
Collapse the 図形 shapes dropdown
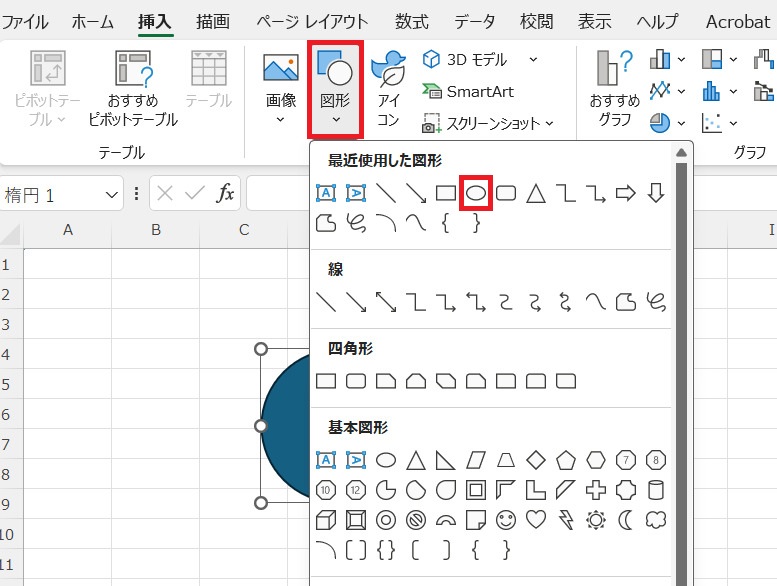point(335,88)
